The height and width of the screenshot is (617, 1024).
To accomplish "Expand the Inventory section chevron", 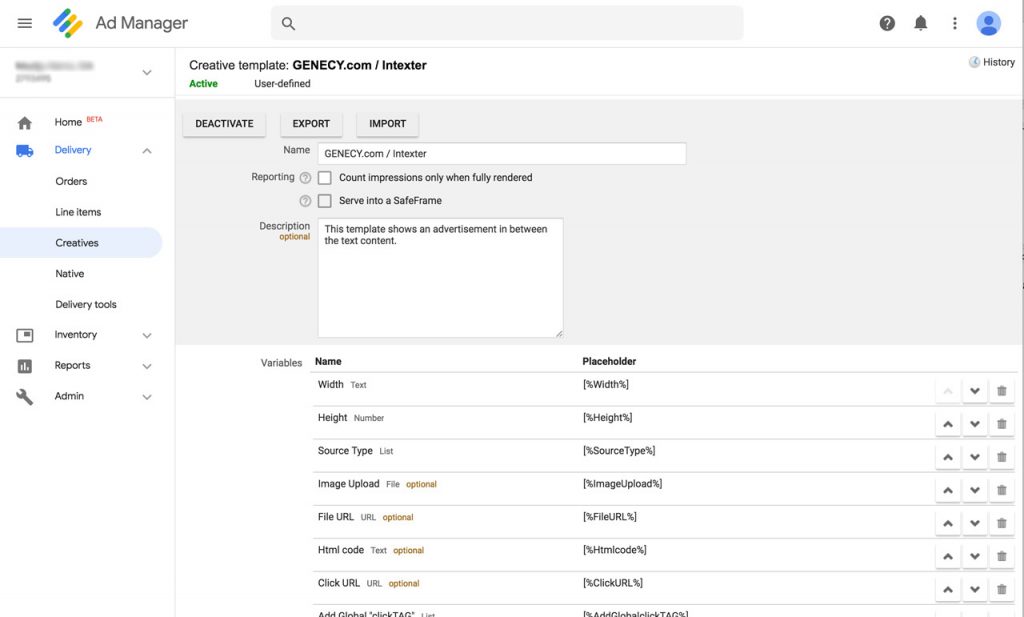I will point(147,336).
